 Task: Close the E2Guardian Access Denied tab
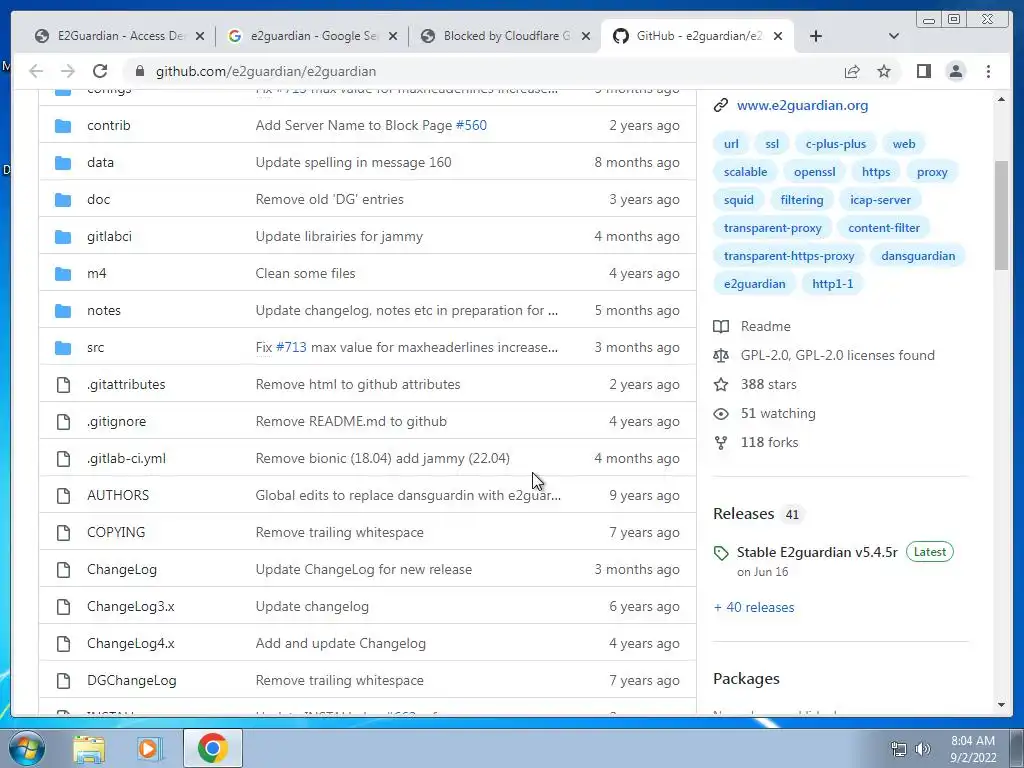[x=200, y=36]
